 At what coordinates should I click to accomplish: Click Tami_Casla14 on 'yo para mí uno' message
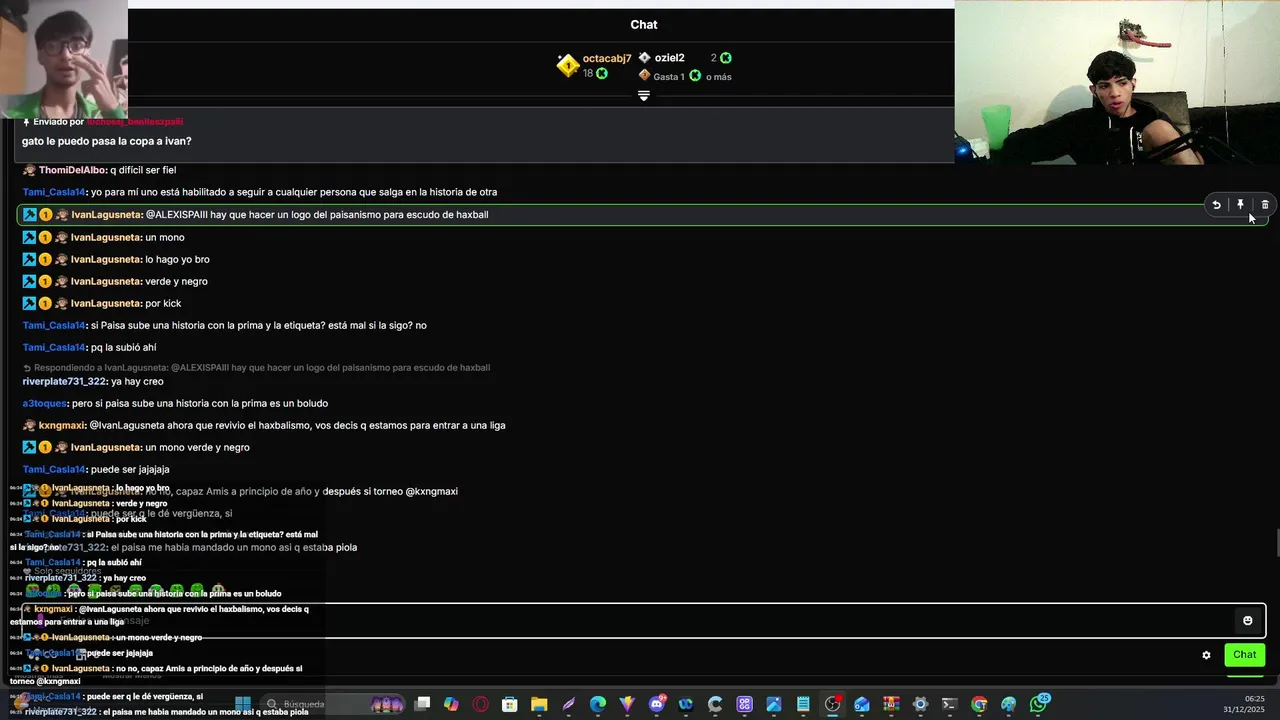point(54,192)
